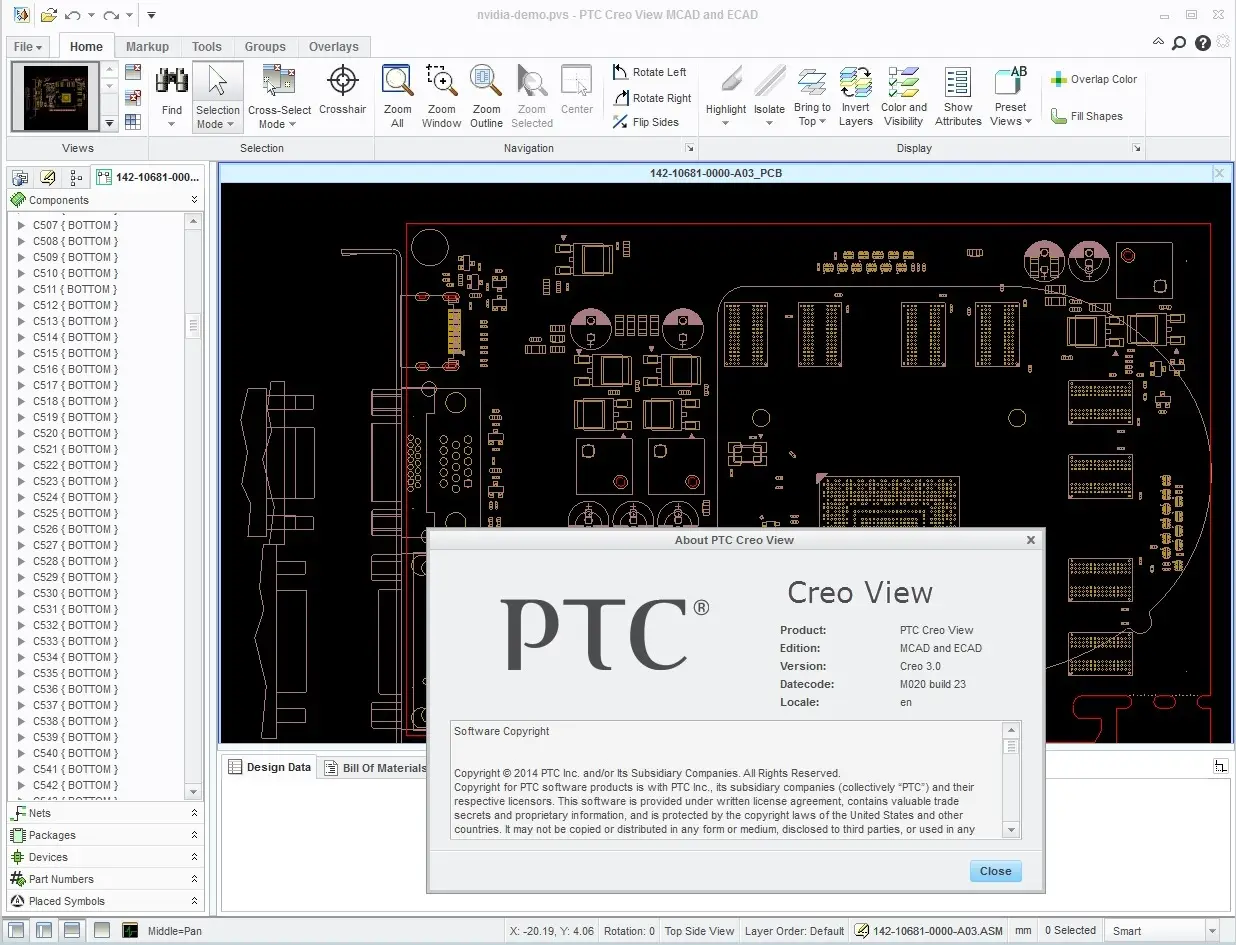This screenshot has width=1236, height=945.
Task: Click the Undo arrow in quick toolbar
Action: pyautogui.click(x=72, y=15)
